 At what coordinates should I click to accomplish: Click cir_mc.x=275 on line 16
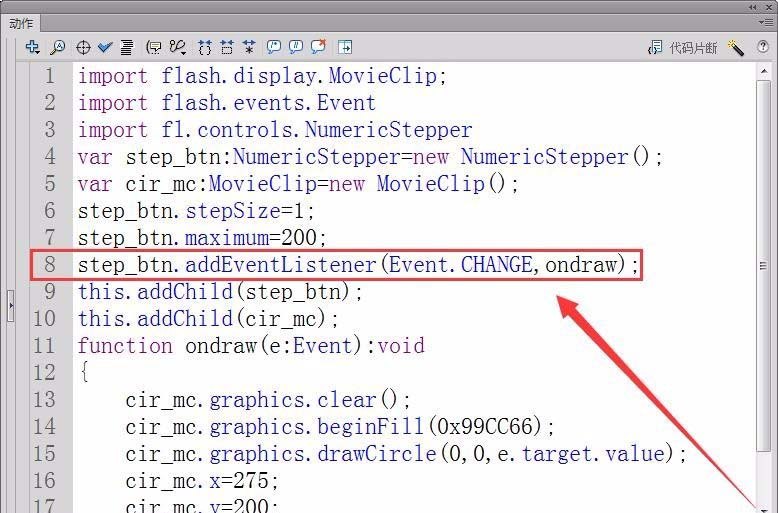[202, 481]
